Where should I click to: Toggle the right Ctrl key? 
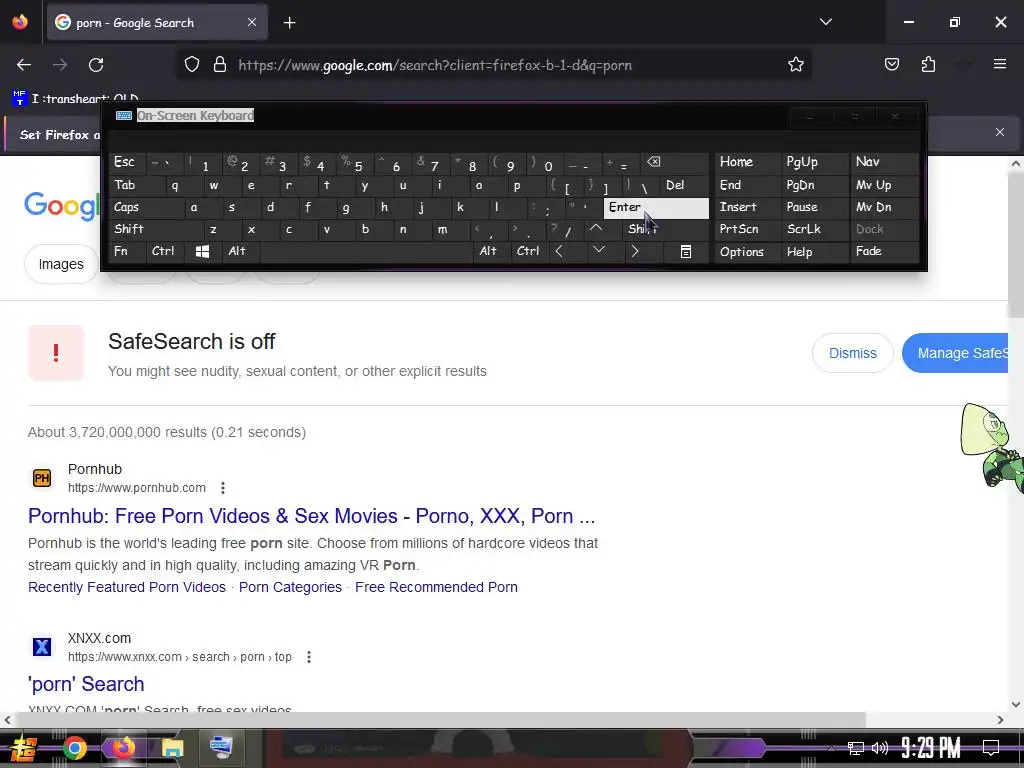coord(530,251)
